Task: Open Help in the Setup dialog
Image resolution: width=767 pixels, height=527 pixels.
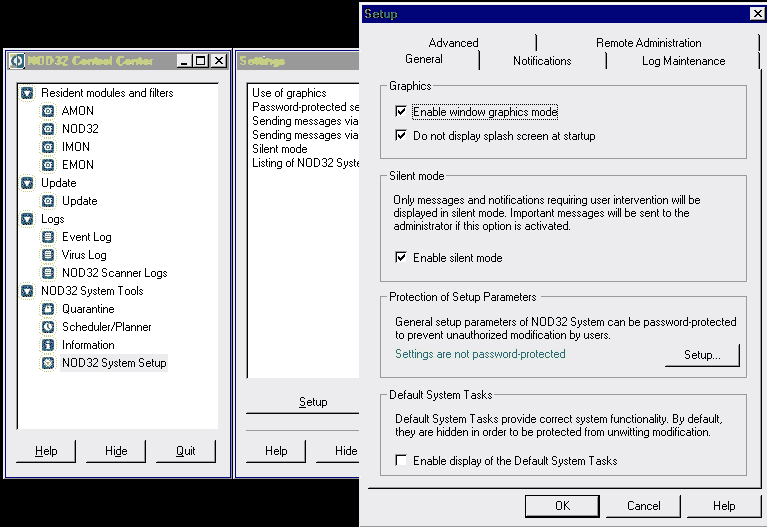Action: 724,505
